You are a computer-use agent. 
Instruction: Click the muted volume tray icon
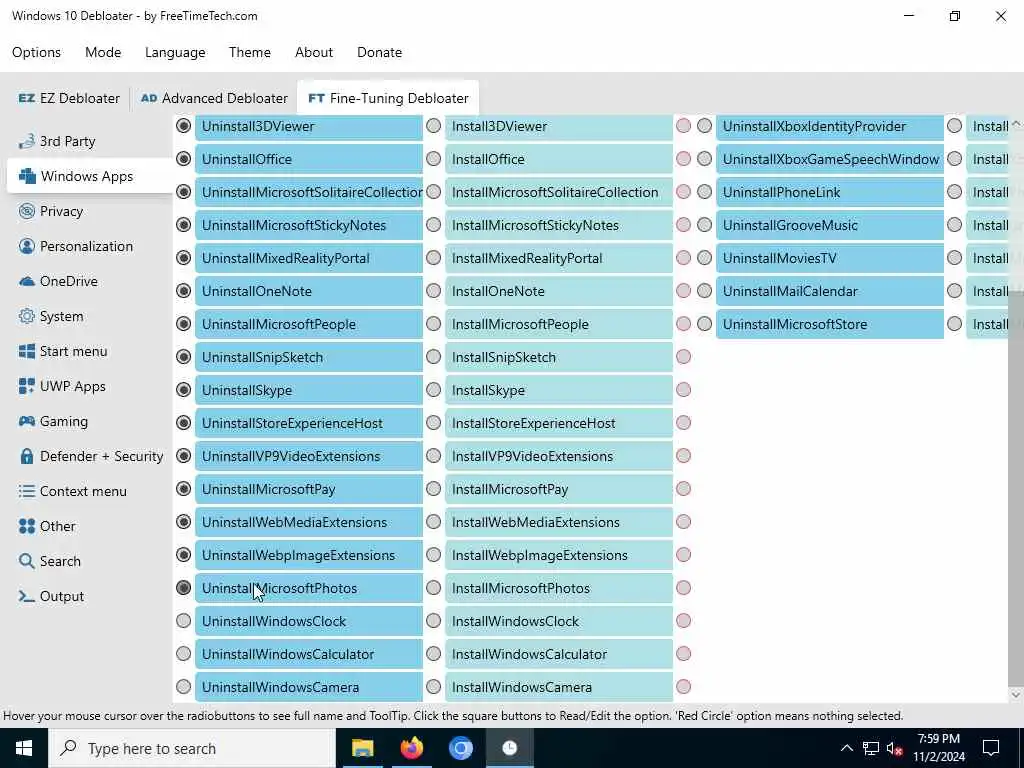click(x=895, y=748)
